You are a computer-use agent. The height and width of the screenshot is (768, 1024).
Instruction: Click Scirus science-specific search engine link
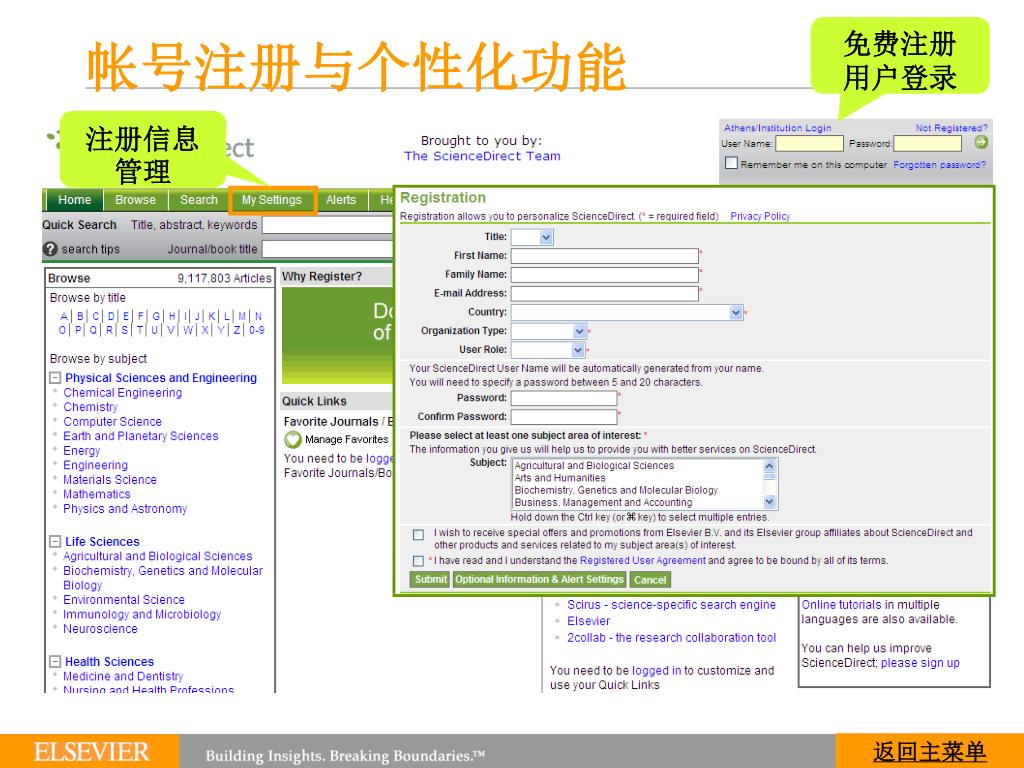tap(671, 605)
